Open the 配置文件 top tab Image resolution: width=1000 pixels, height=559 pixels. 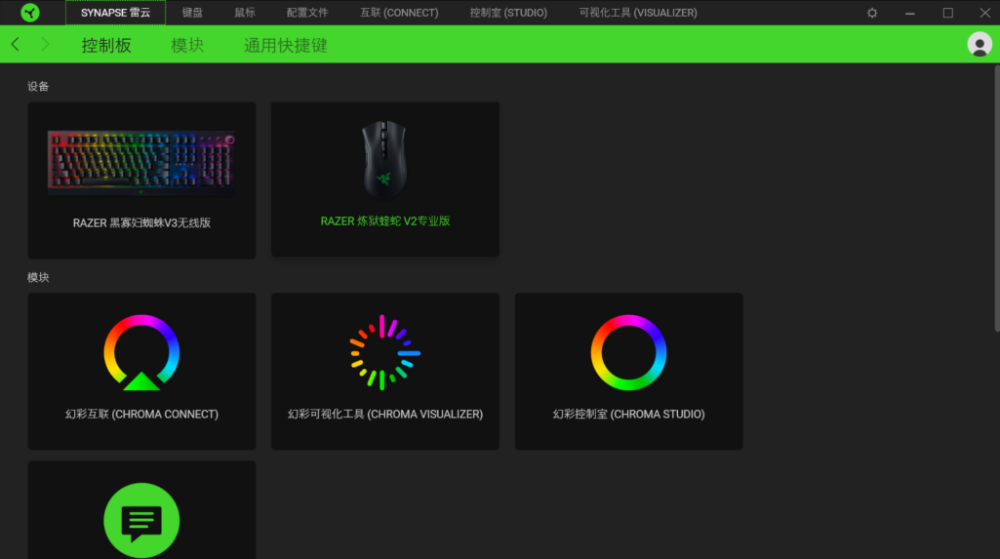[307, 13]
